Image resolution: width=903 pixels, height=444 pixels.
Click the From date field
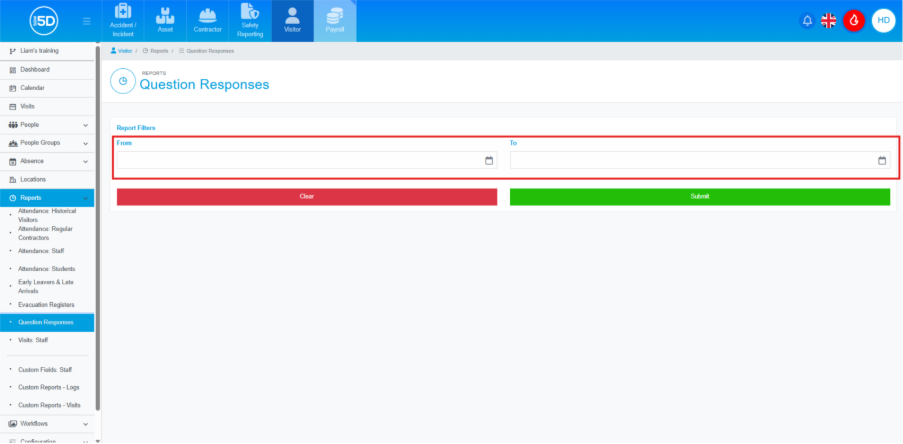307,161
